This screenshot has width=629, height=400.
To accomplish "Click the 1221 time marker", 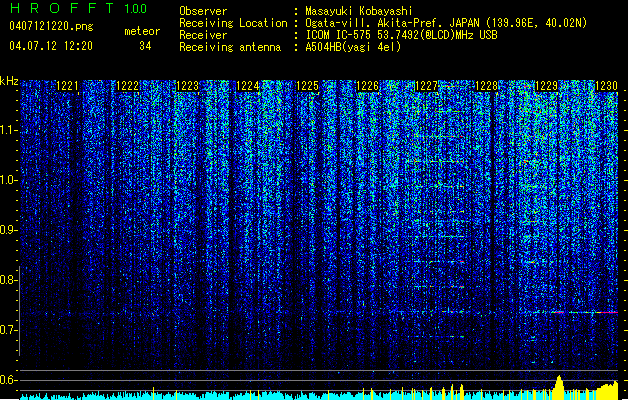I will [67, 86].
